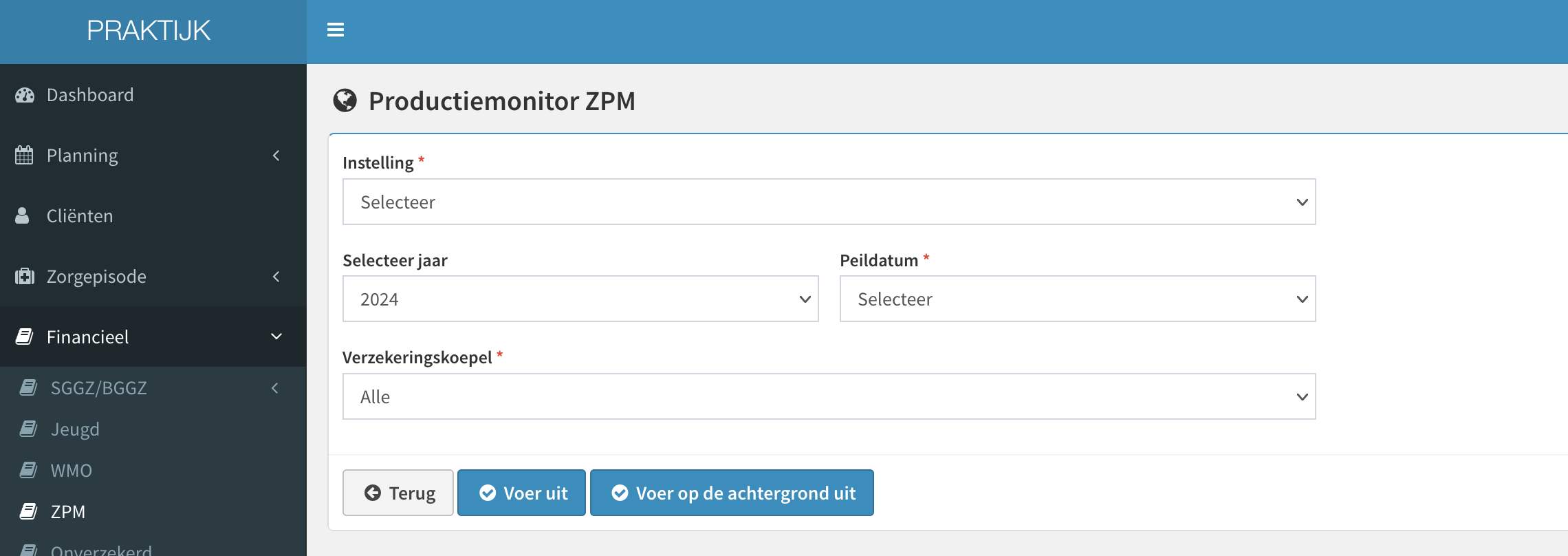Screen dimensions: 1568x556
Task: Open the Instelling dropdown
Action: (x=829, y=202)
